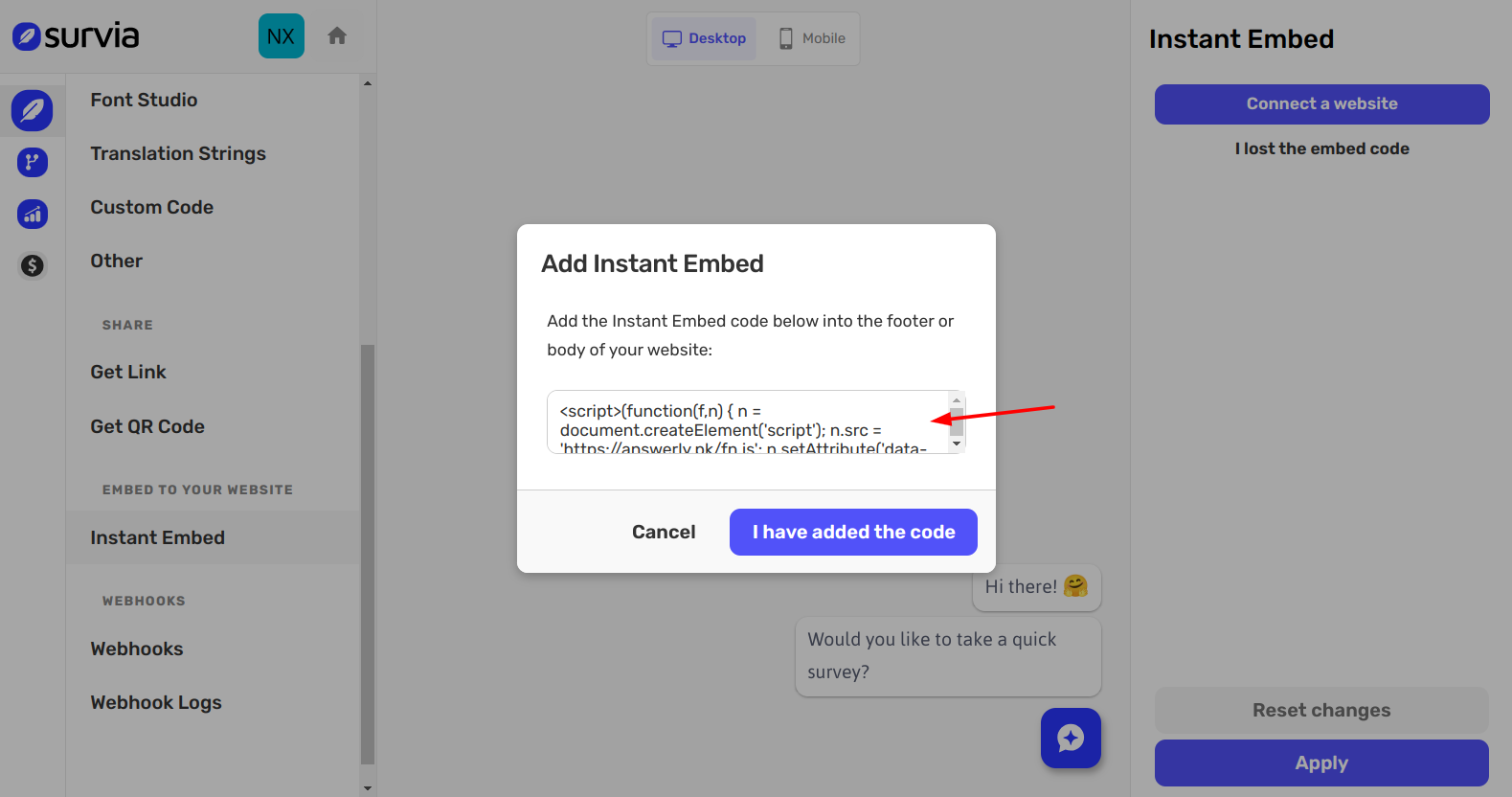
Task: Open the analytics chart icon section
Action: click(32, 214)
